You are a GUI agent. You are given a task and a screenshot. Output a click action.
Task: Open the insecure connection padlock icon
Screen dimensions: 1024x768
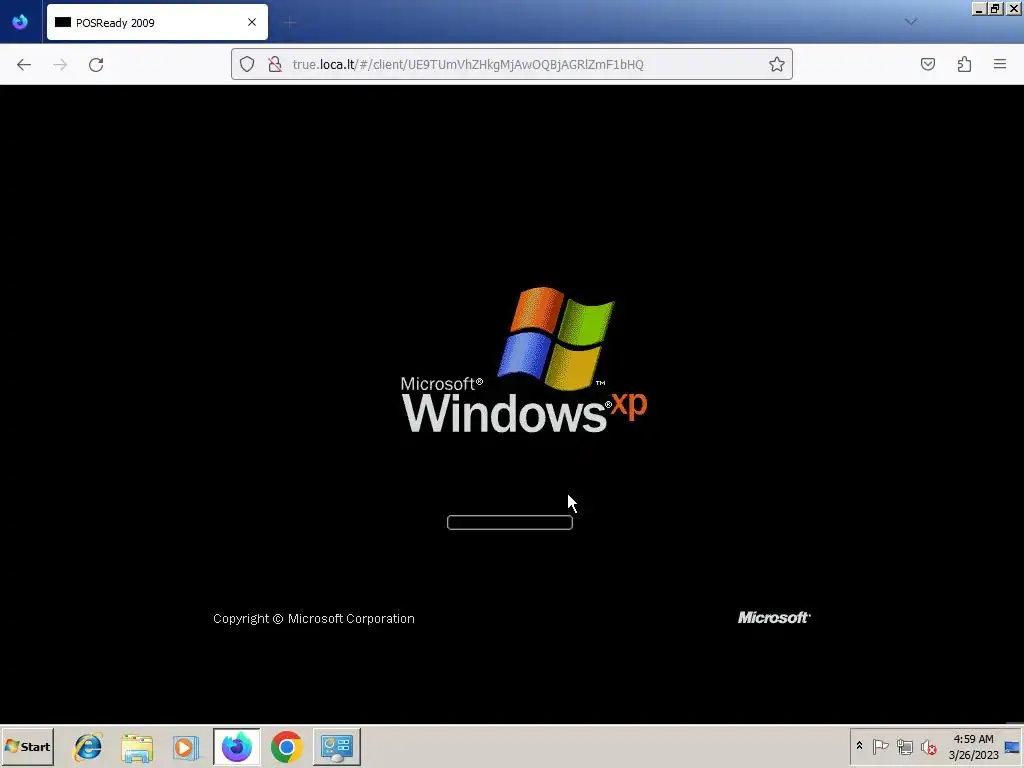(x=275, y=64)
